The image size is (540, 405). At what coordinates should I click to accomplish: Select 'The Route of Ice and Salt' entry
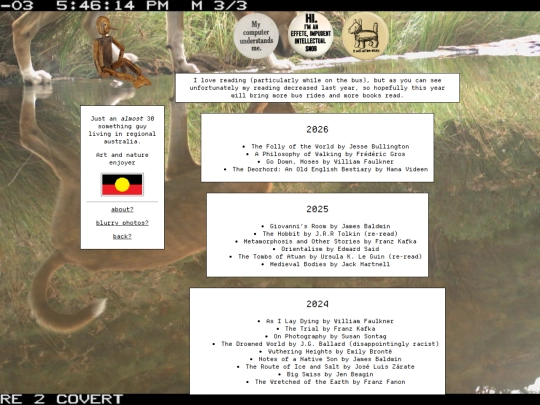click(x=330, y=366)
